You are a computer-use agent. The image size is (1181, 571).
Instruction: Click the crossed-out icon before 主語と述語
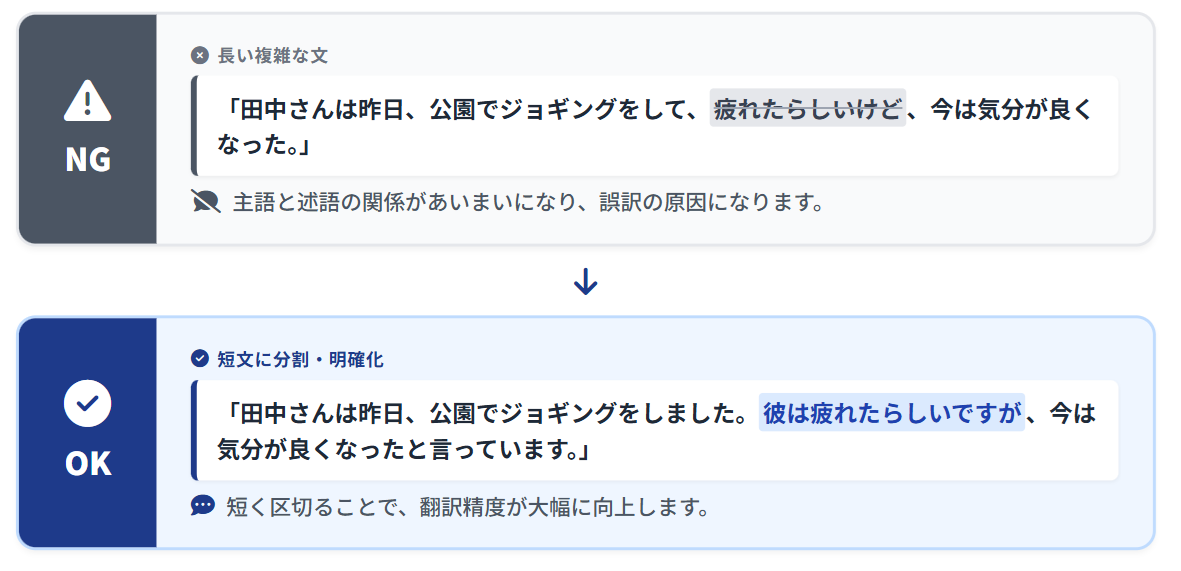click(x=205, y=202)
